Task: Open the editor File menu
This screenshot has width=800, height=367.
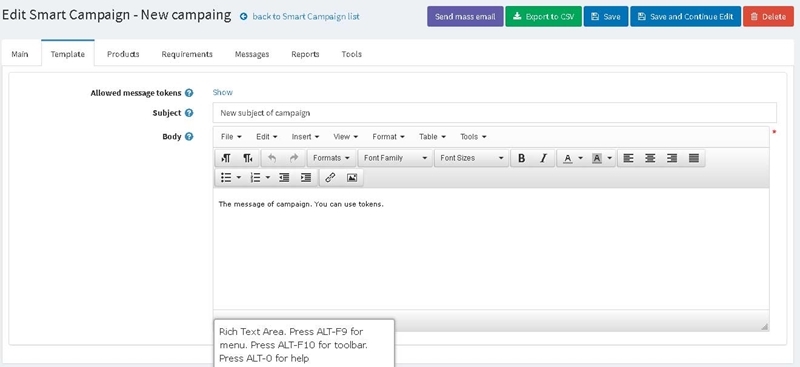Action: click(x=231, y=137)
